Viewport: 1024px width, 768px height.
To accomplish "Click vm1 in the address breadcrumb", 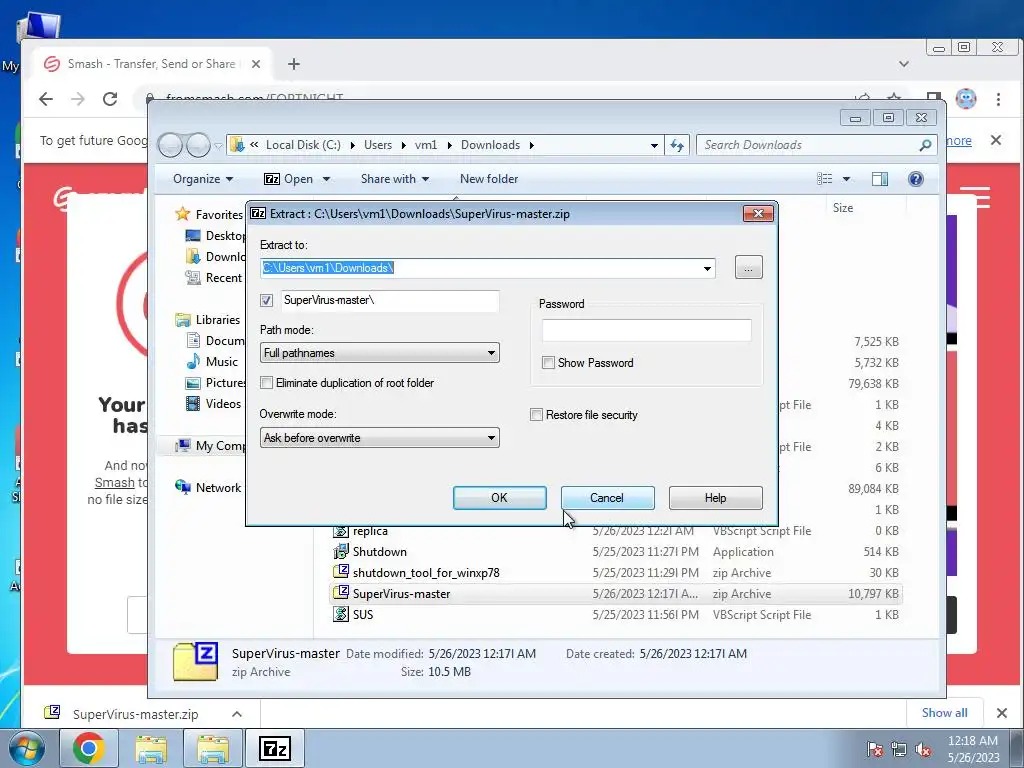I will (426, 145).
